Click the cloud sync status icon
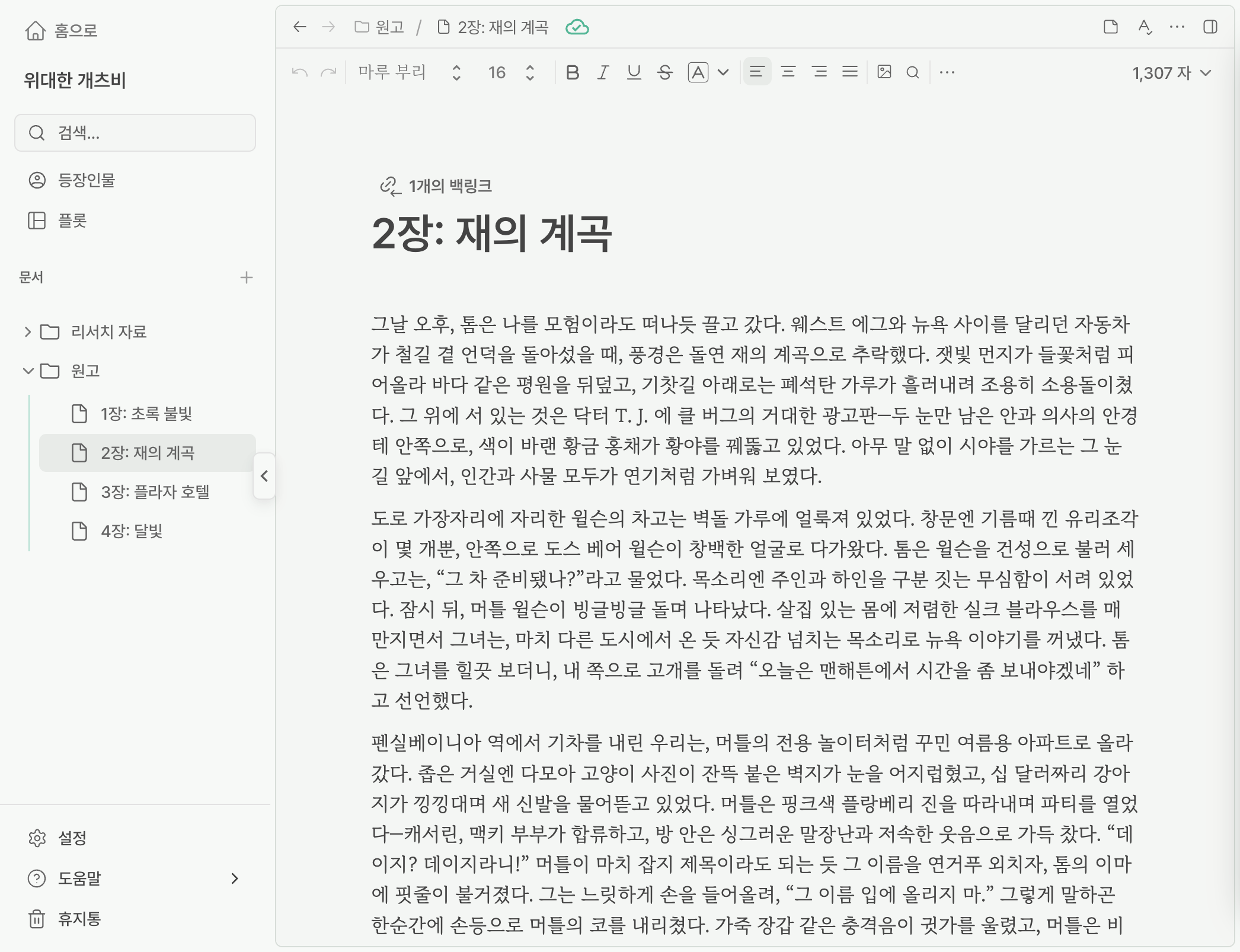The width and height of the screenshot is (1240, 952). tap(577, 27)
